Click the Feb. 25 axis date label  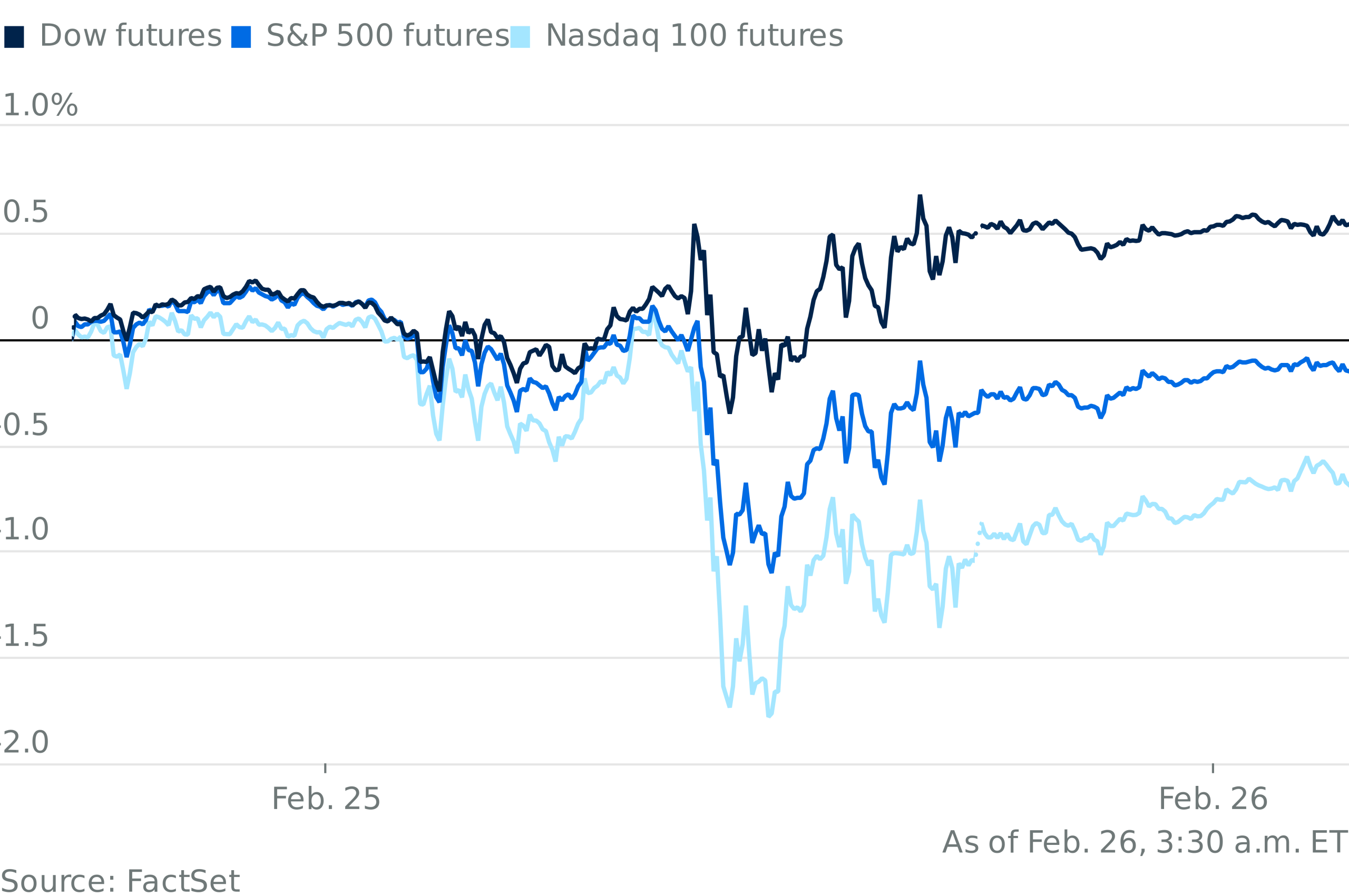pyautogui.click(x=326, y=799)
